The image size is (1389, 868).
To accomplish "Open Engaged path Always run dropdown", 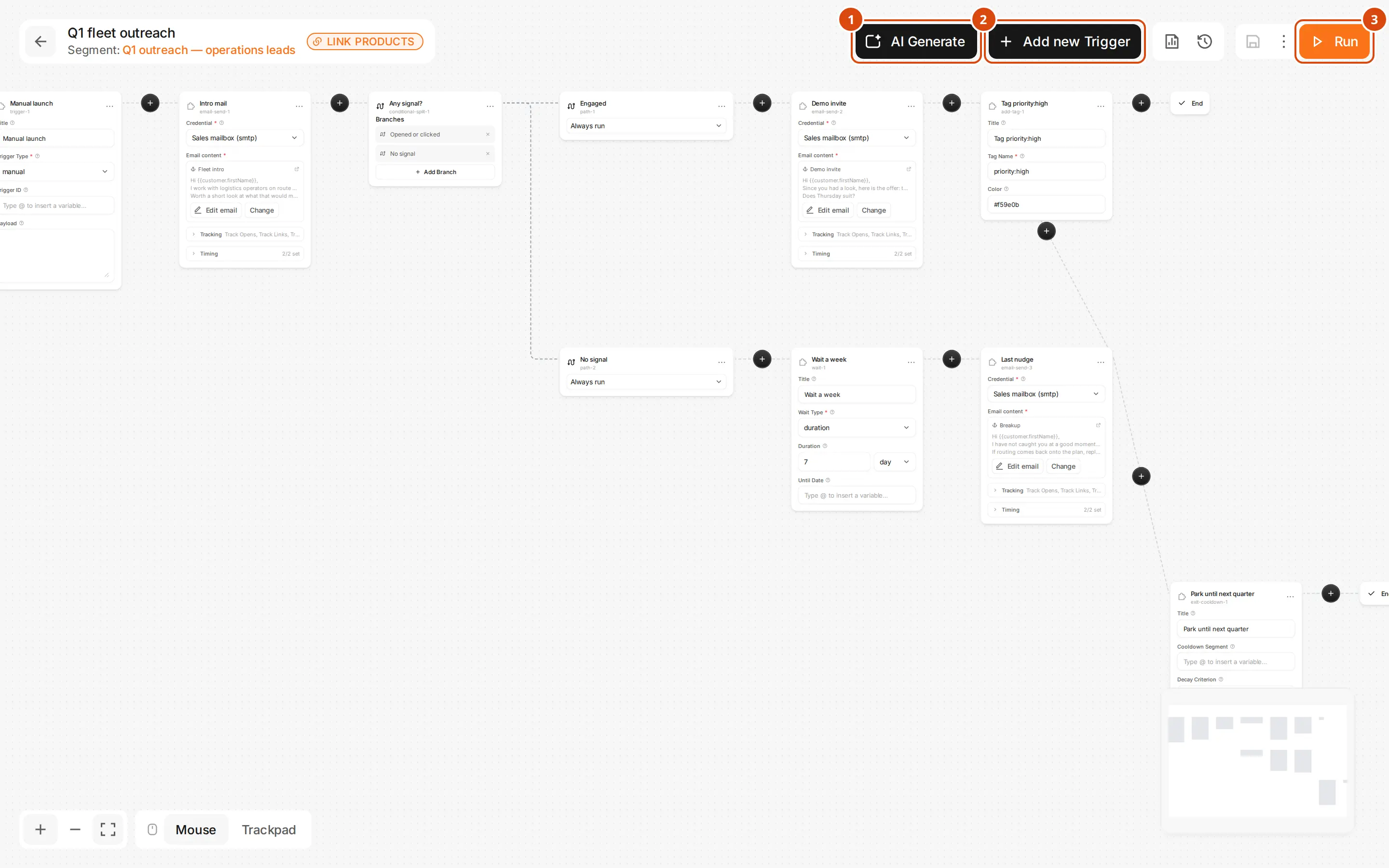I will click(646, 126).
